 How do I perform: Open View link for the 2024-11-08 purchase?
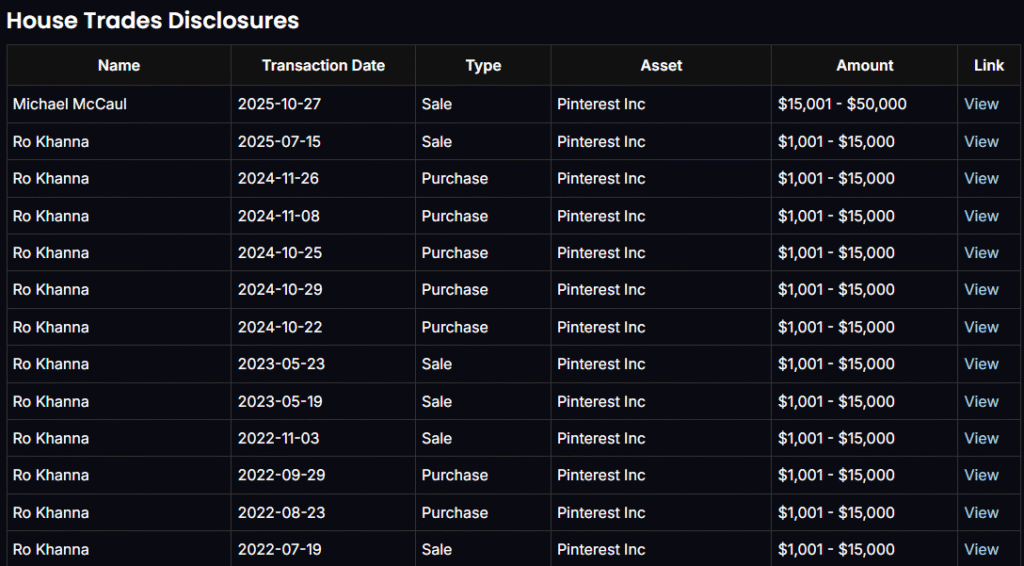point(981,216)
